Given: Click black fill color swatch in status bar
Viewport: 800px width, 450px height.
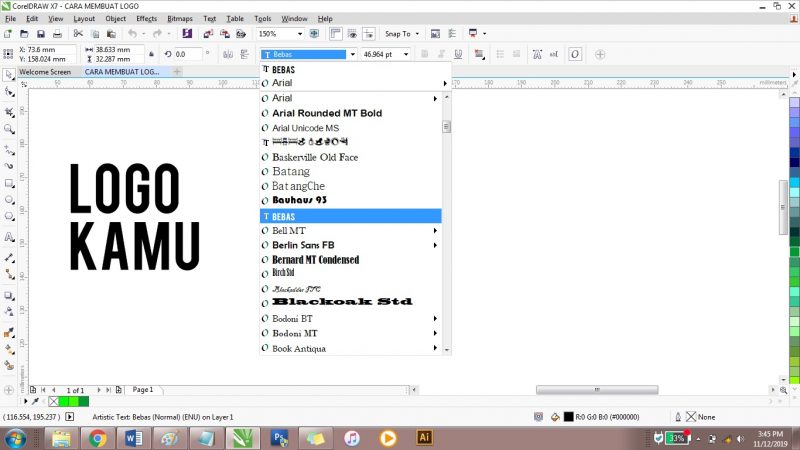Looking at the screenshot, I should tap(568, 417).
